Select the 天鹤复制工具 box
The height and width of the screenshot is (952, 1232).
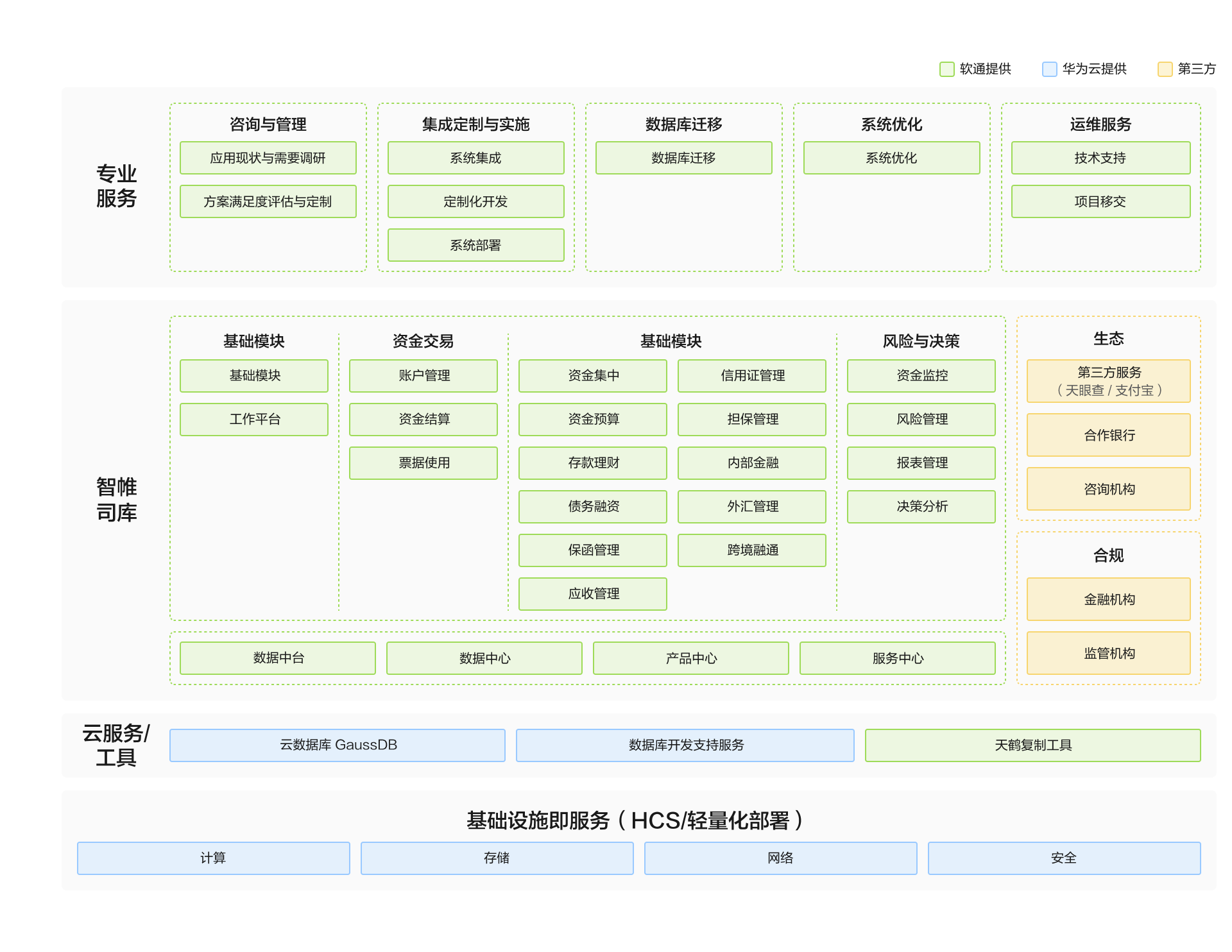(1032, 745)
